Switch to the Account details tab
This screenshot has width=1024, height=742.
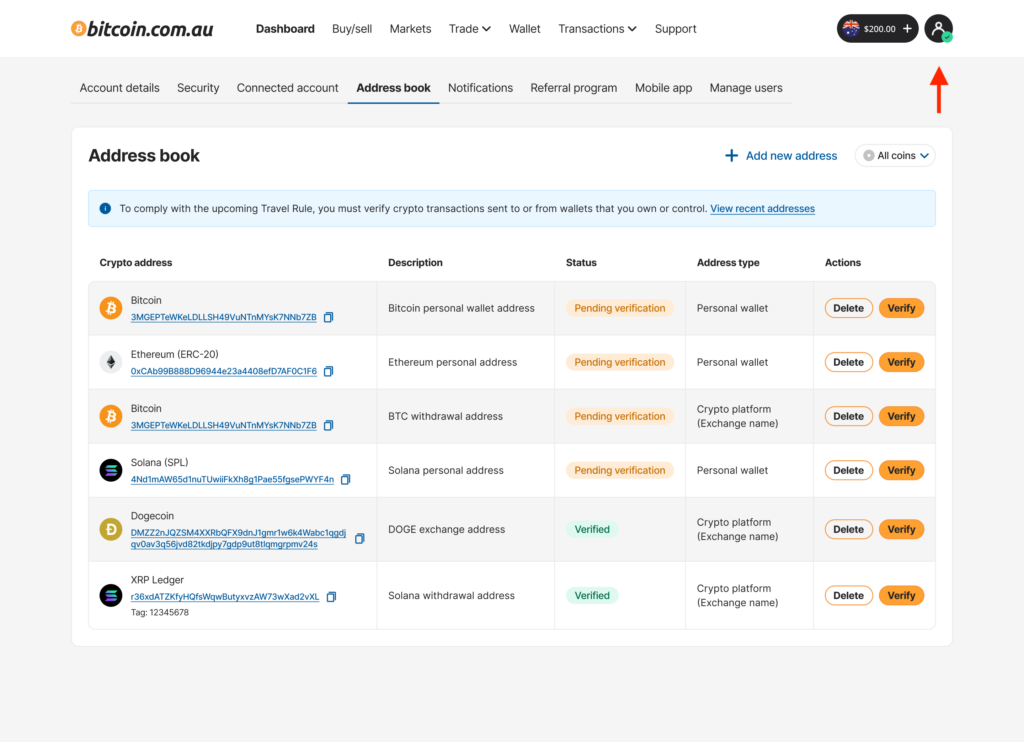[120, 88]
